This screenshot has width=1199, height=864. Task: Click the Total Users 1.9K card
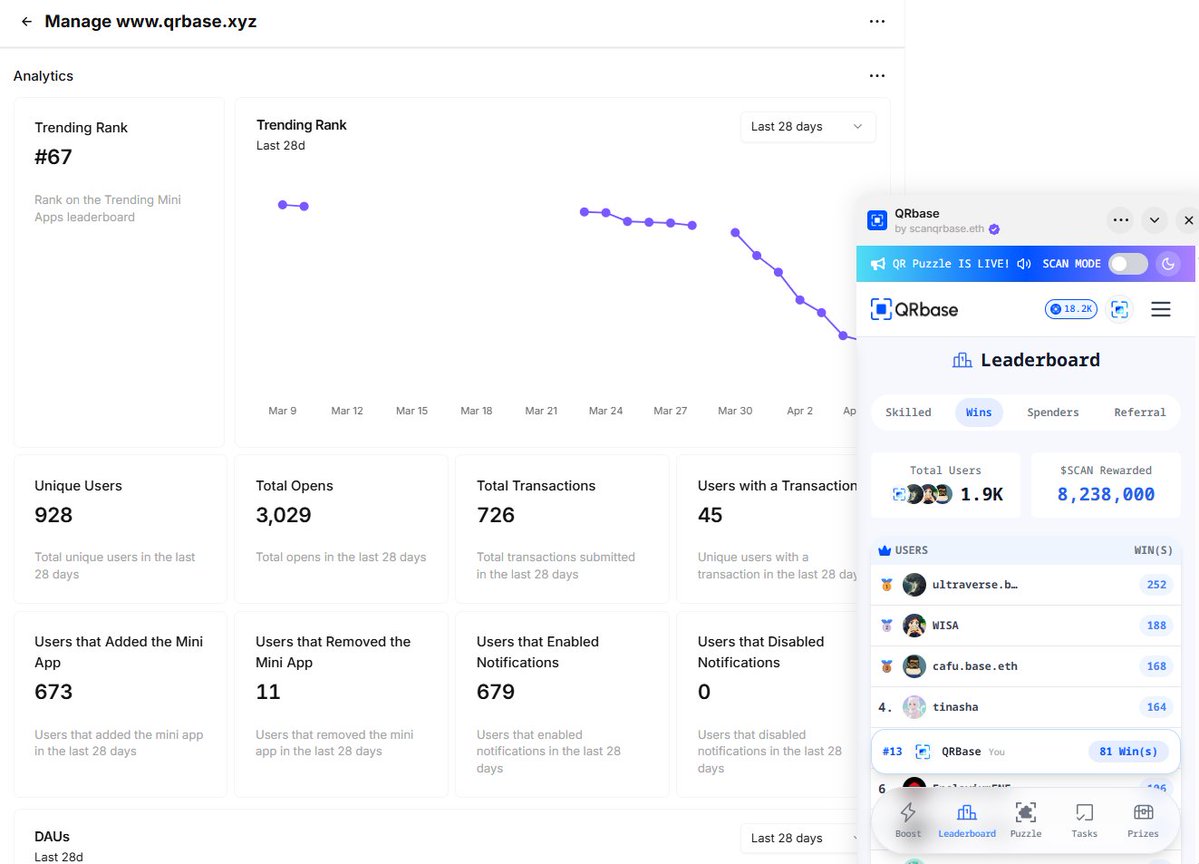tap(946, 485)
